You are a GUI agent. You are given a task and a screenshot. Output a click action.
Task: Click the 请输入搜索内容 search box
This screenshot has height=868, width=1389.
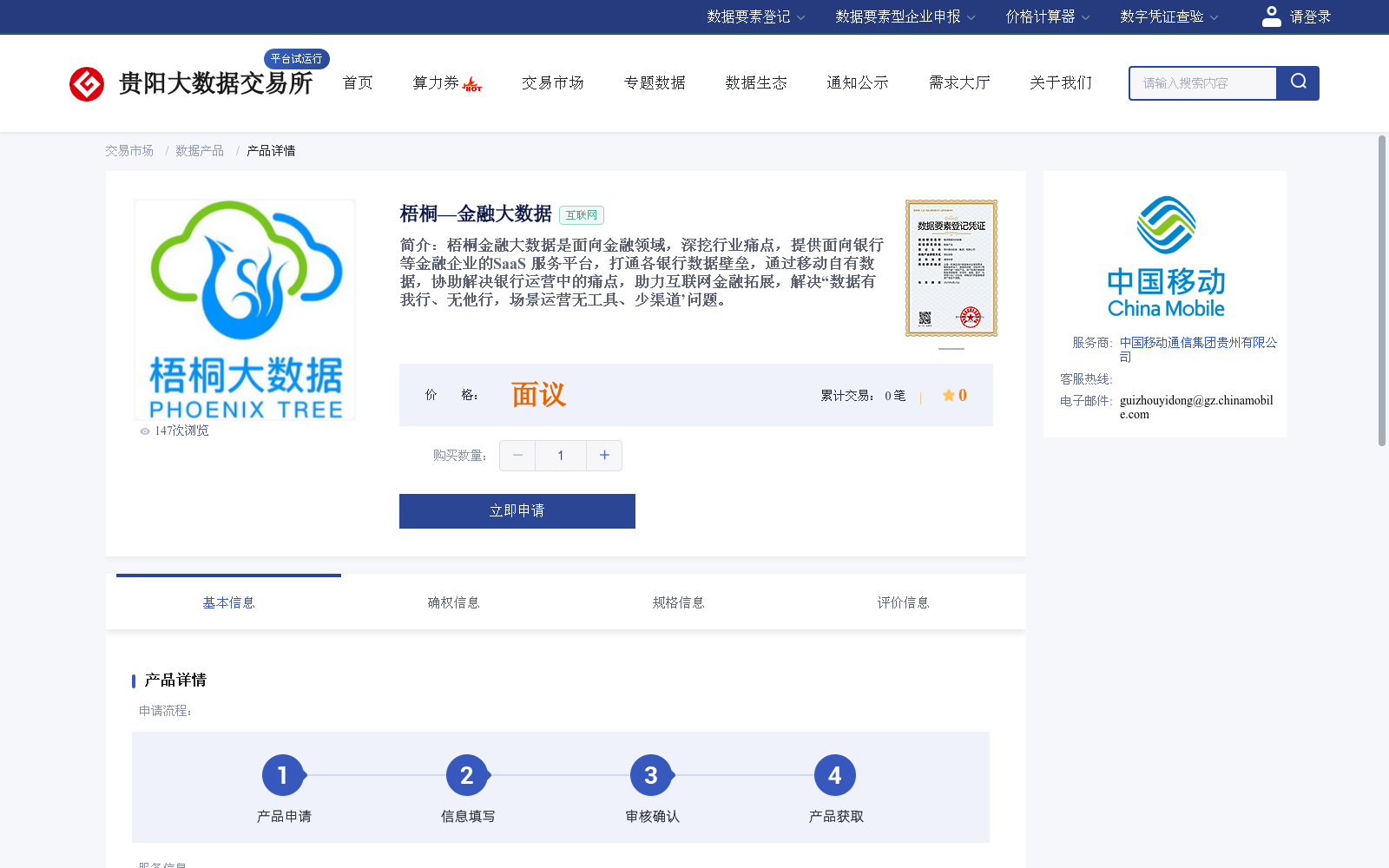tap(1203, 83)
